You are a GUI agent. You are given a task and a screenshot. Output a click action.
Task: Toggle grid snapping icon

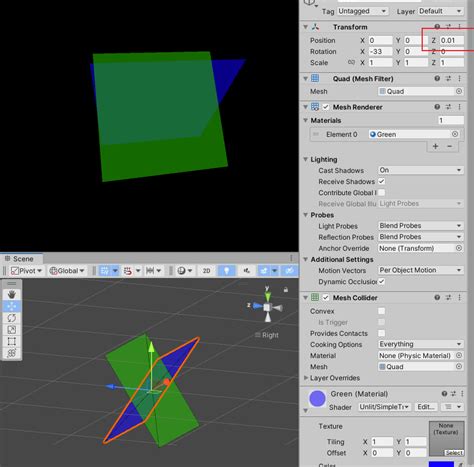pos(128,271)
